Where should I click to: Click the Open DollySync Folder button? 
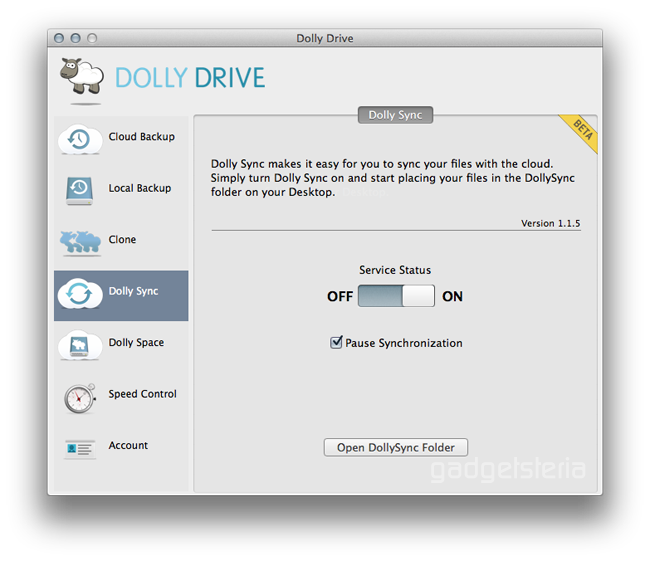[x=395, y=447]
